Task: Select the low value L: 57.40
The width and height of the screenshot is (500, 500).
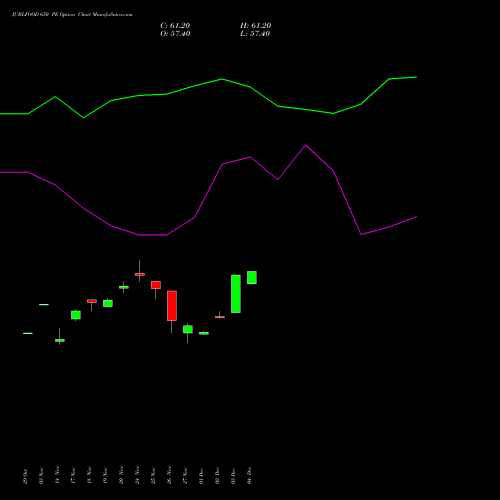Action: [255, 34]
